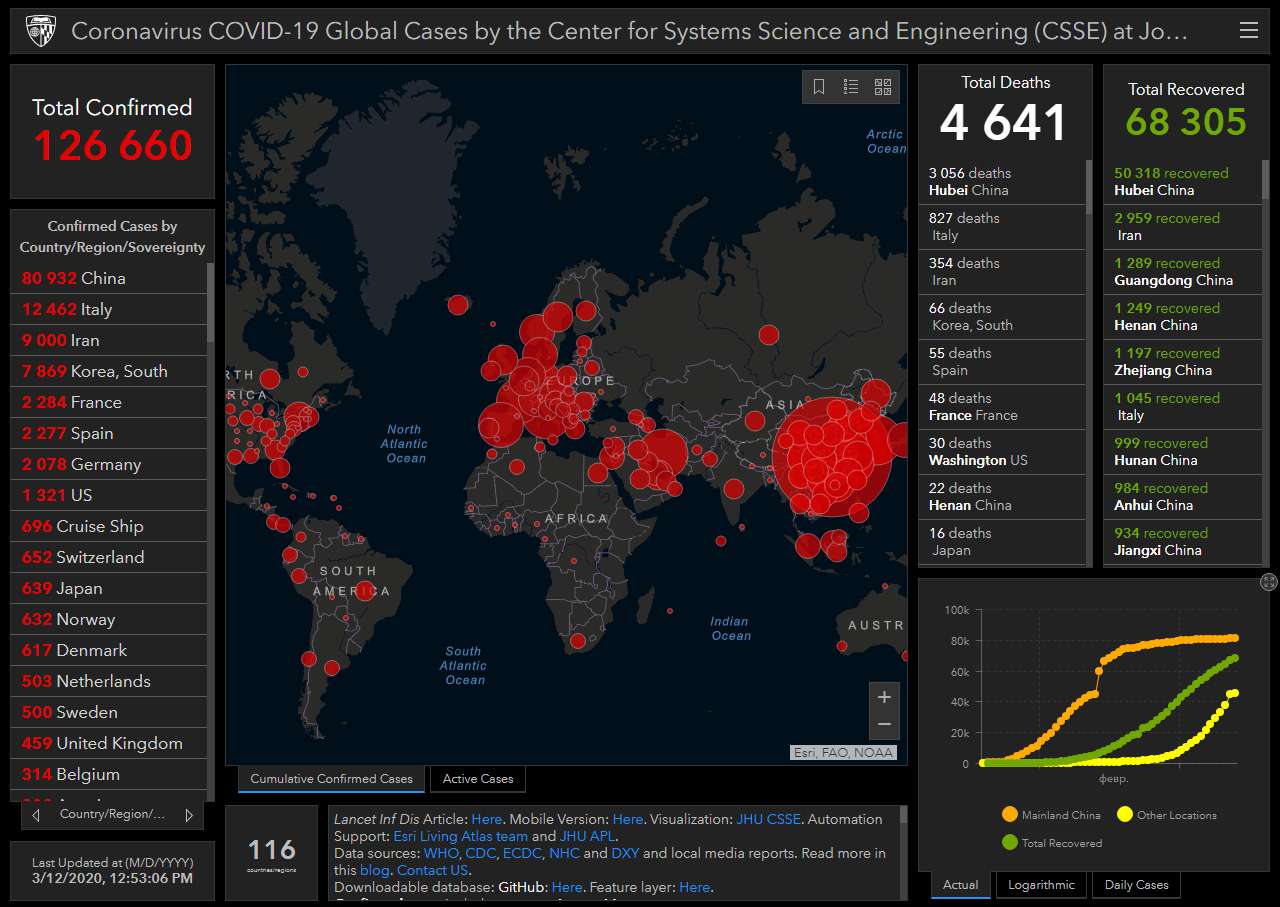
Task: Click the Johns Hopkins shield logo
Action: 41,31
